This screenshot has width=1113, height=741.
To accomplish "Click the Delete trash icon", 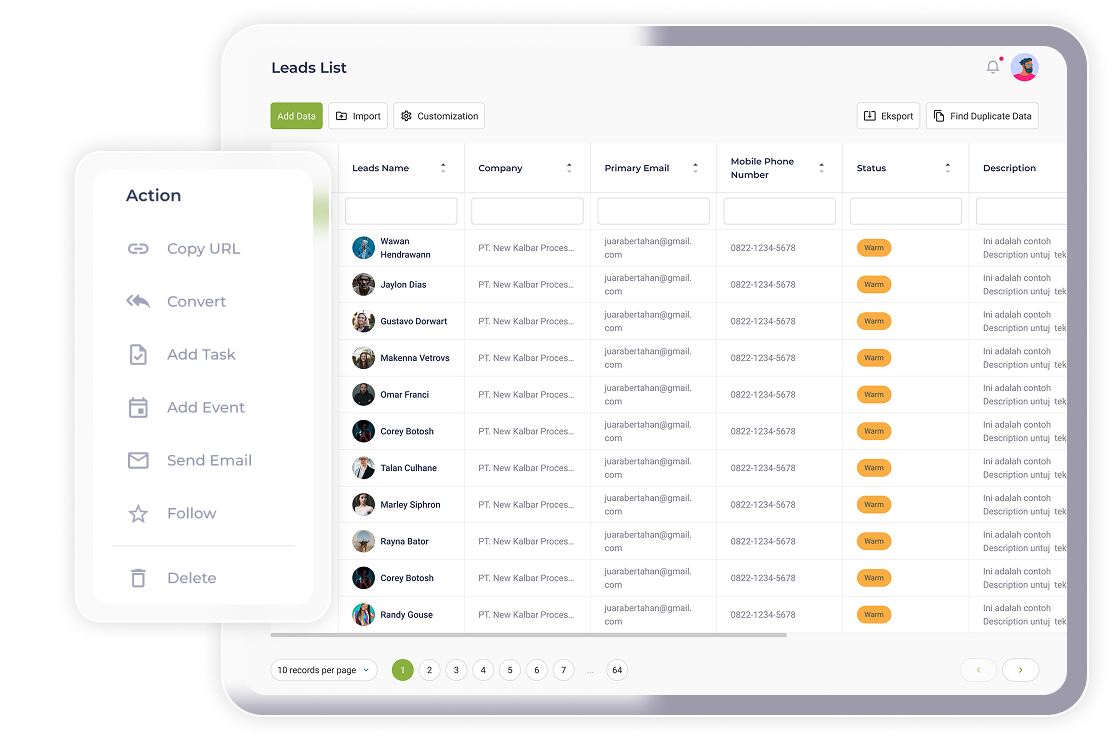I will coord(138,578).
